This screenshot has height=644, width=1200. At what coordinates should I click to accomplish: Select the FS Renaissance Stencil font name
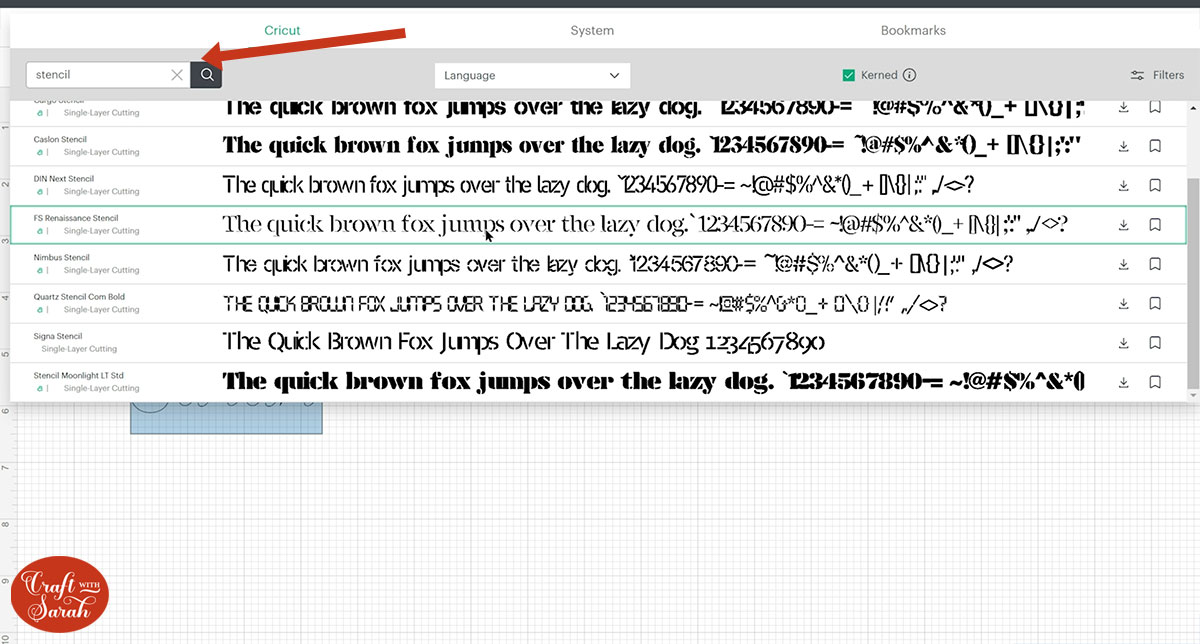pyautogui.click(x=76, y=218)
